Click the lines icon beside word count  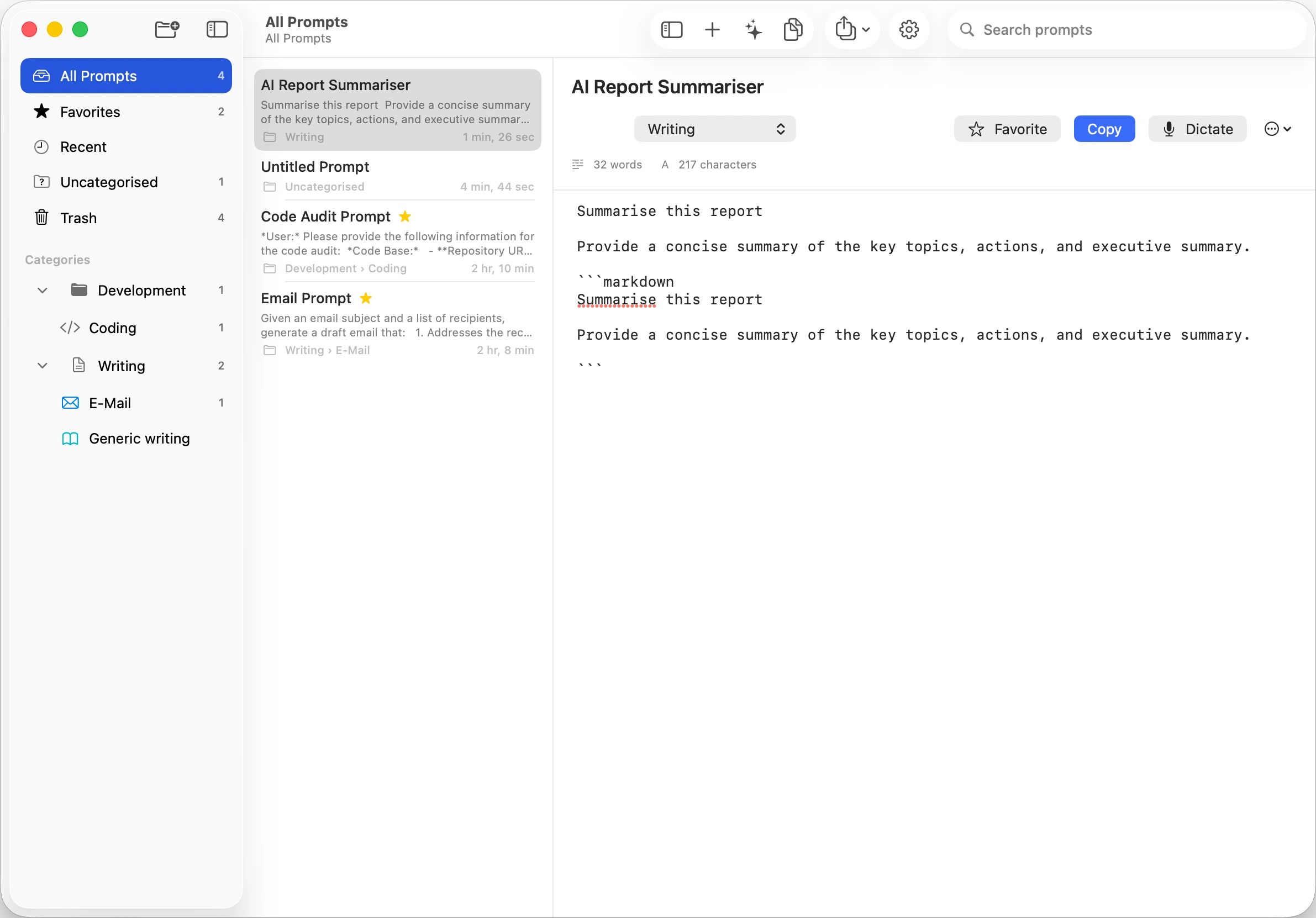click(578, 165)
